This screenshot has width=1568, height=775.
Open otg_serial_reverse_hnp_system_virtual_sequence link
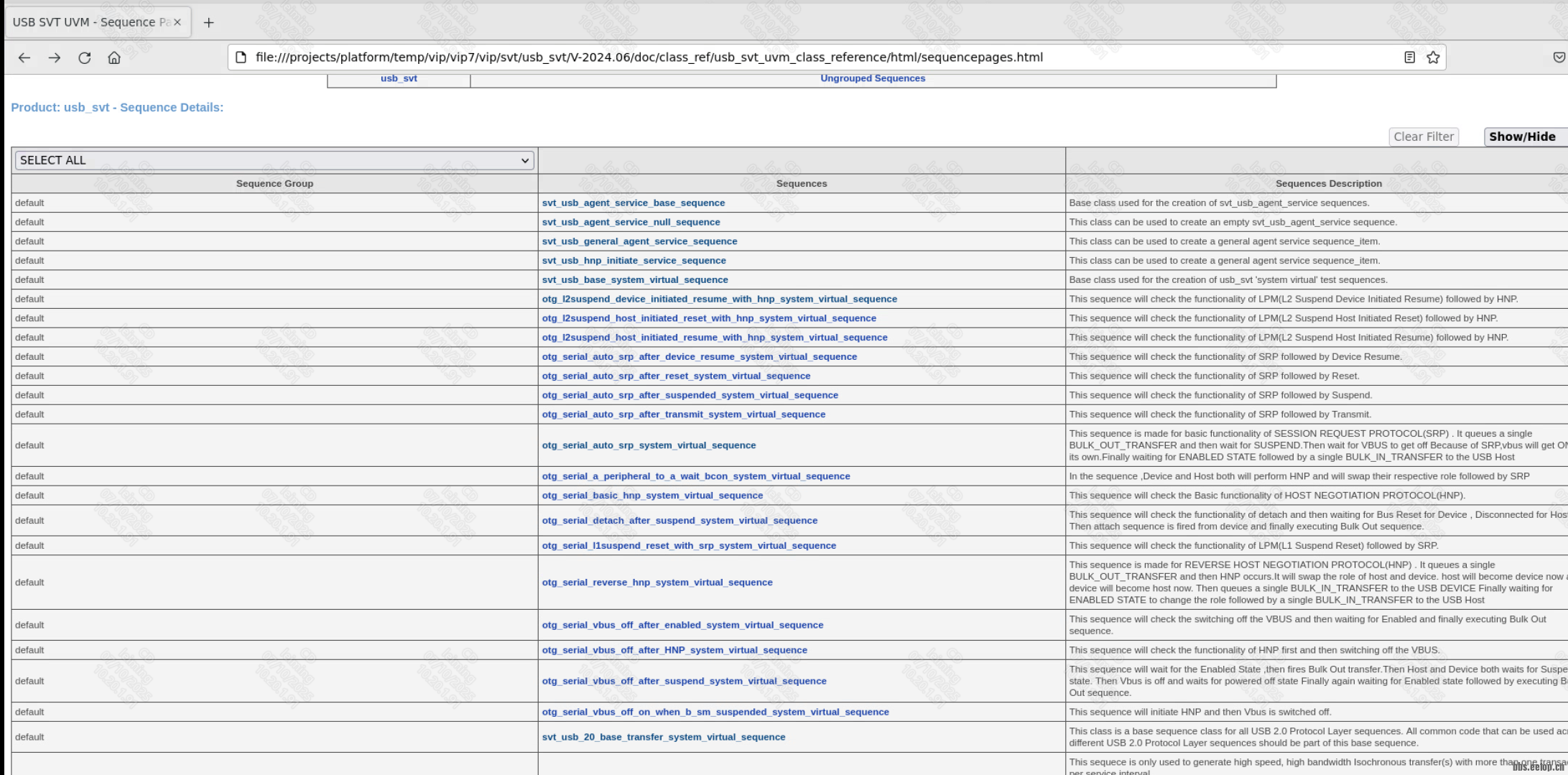(x=657, y=583)
